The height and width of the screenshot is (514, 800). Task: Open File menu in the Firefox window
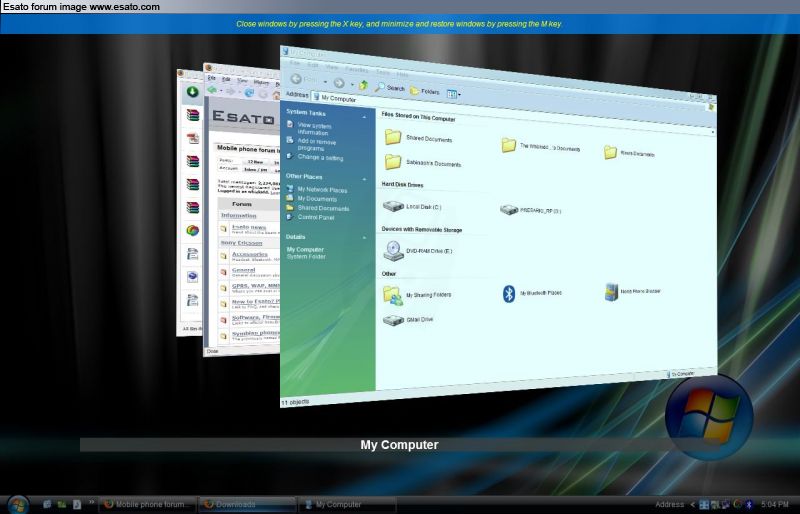pos(211,78)
